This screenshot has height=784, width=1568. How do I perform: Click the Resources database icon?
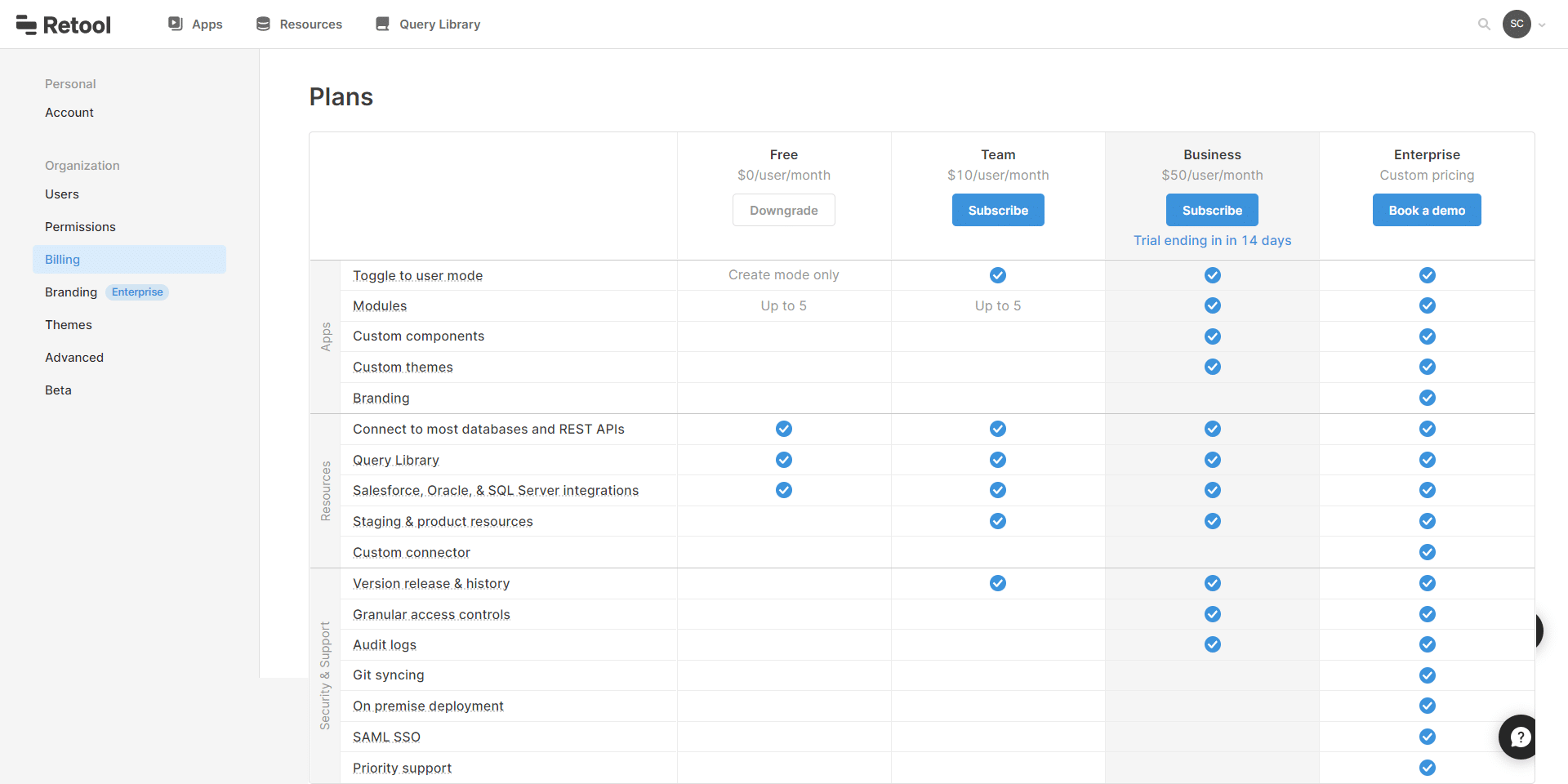(x=263, y=24)
